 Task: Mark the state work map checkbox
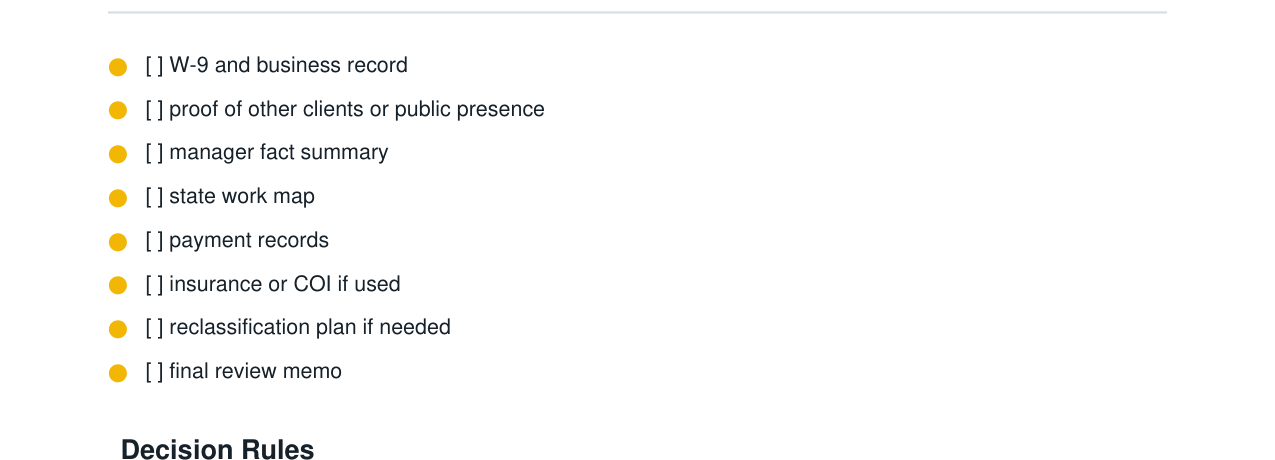154,197
